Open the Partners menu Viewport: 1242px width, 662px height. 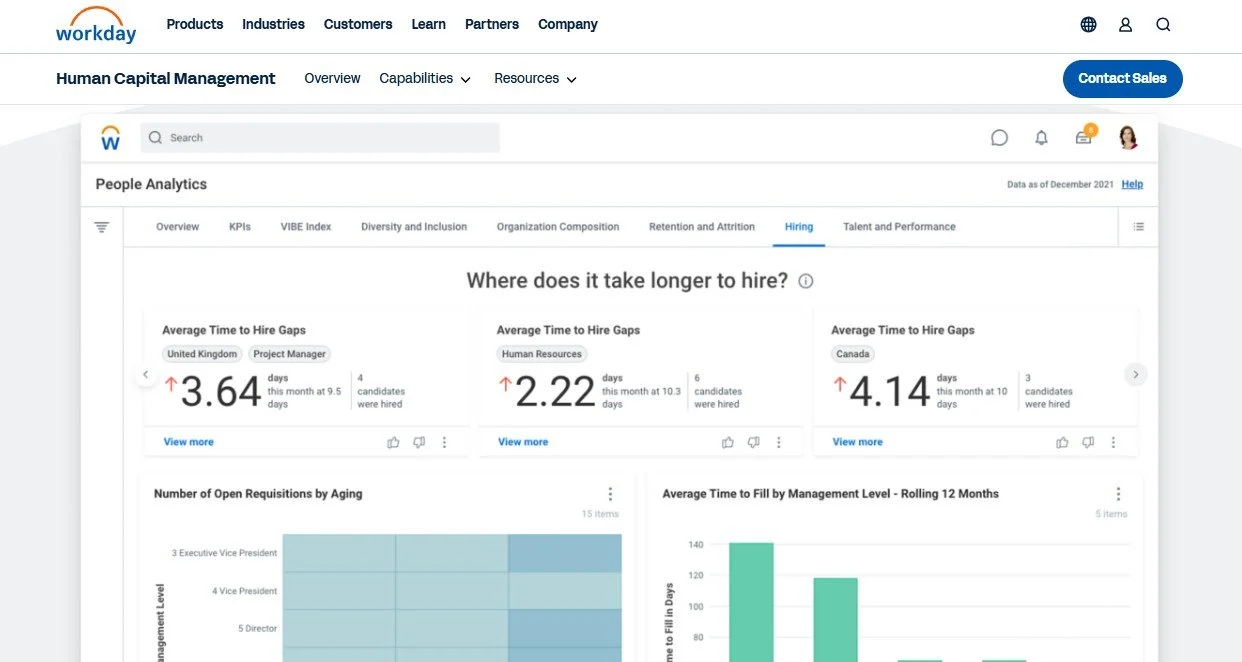(x=492, y=24)
